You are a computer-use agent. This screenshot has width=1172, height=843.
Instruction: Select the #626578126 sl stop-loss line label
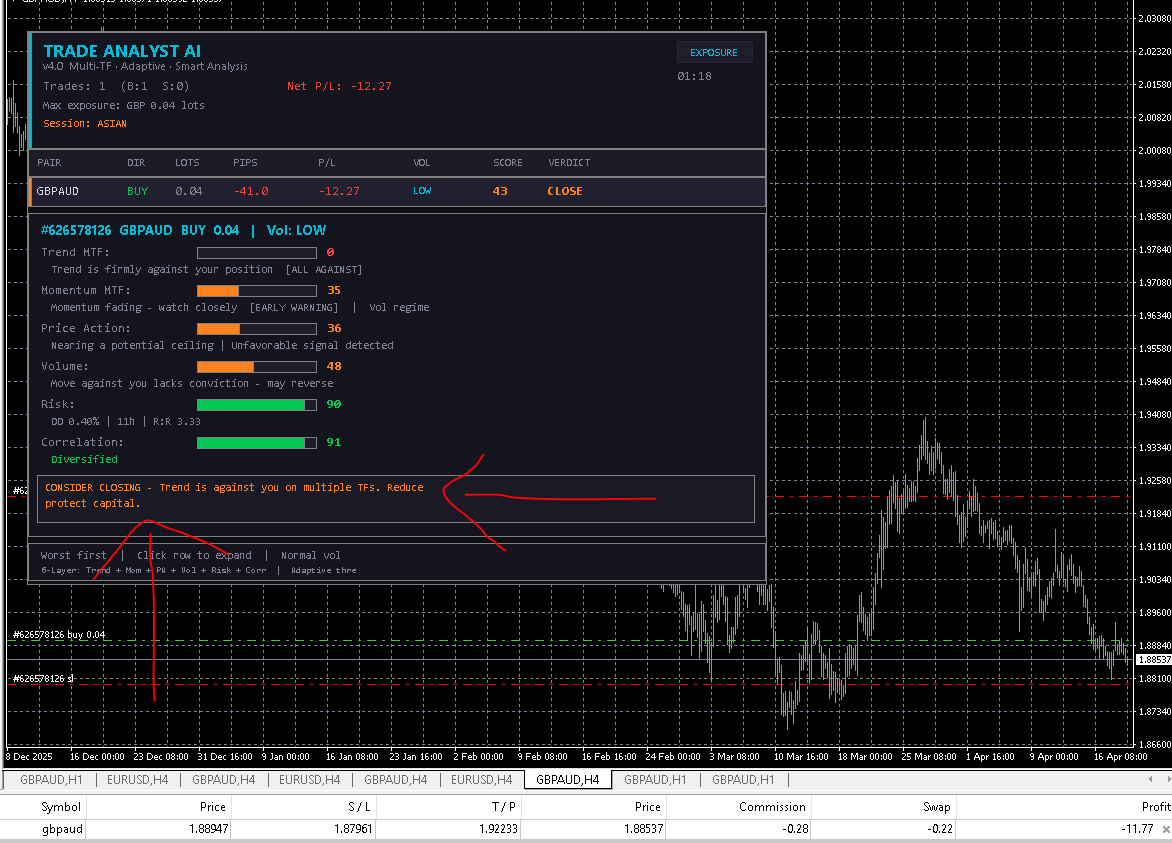pyautogui.click(x=43, y=679)
